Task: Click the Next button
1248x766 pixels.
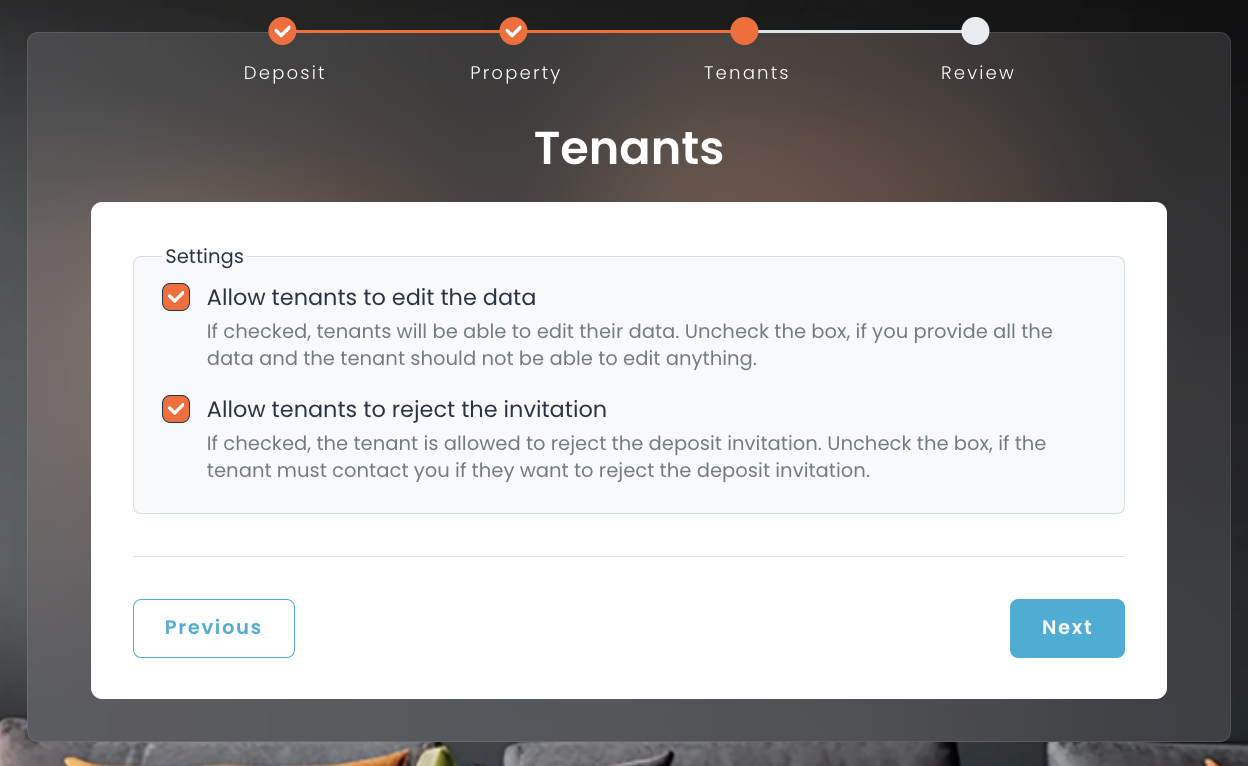Action: click(1067, 628)
